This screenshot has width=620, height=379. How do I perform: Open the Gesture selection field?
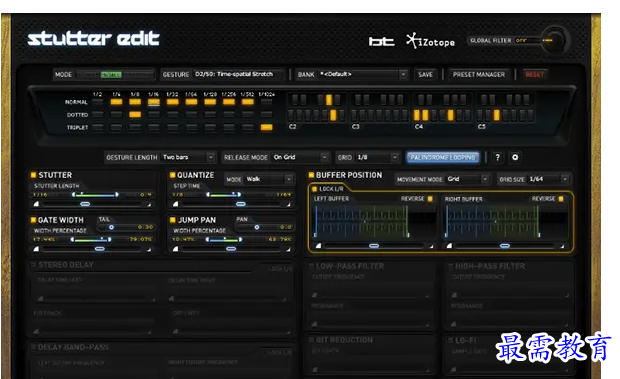click(238, 74)
